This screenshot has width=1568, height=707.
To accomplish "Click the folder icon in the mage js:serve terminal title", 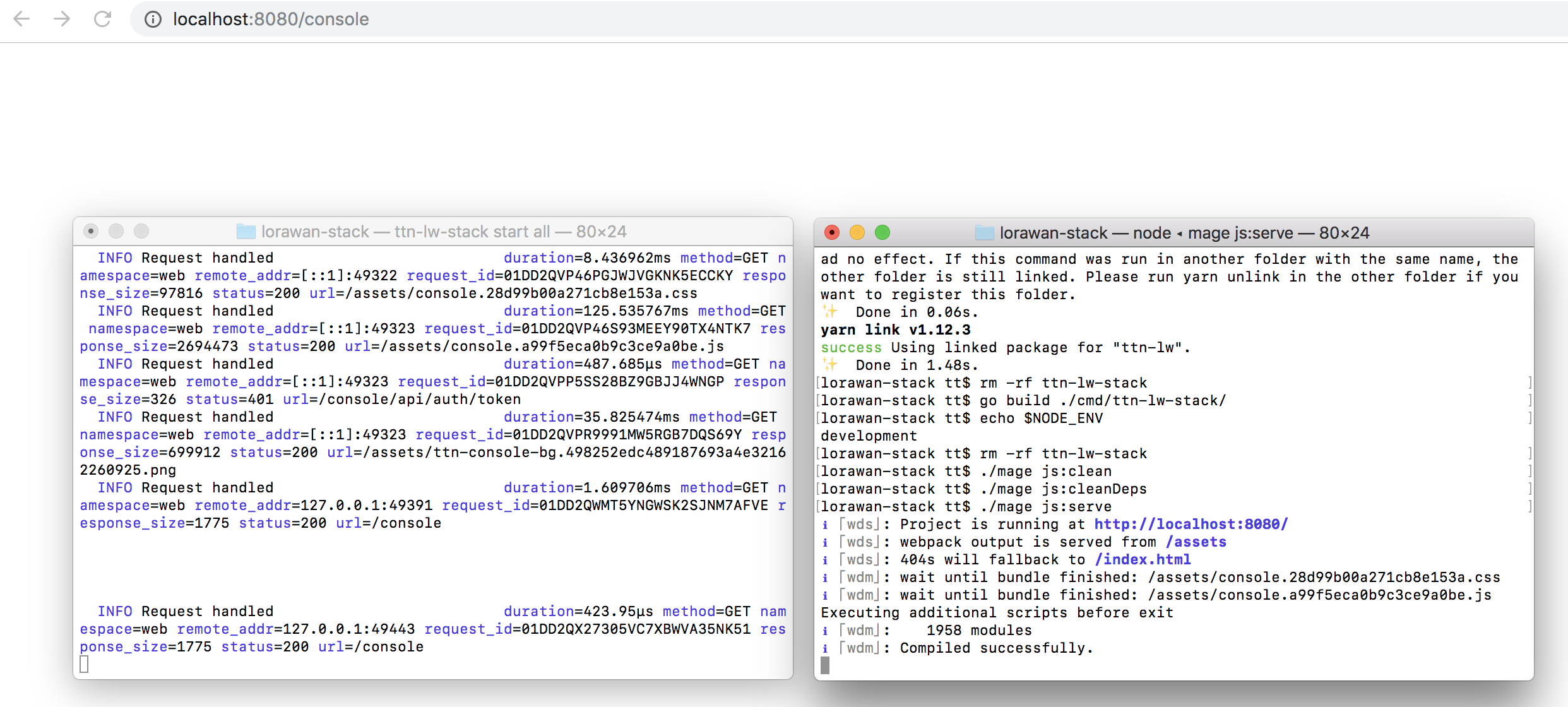I will [x=983, y=232].
